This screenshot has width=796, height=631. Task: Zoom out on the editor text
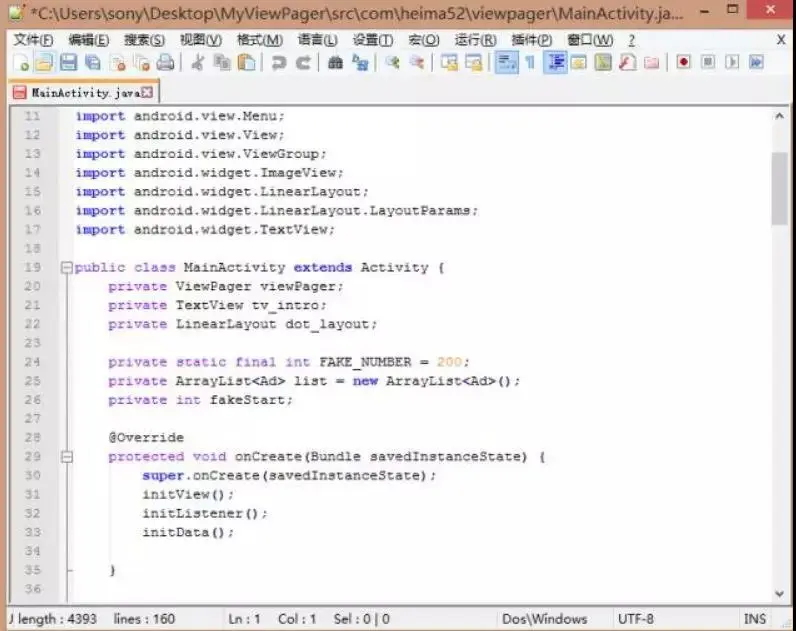click(417, 63)
